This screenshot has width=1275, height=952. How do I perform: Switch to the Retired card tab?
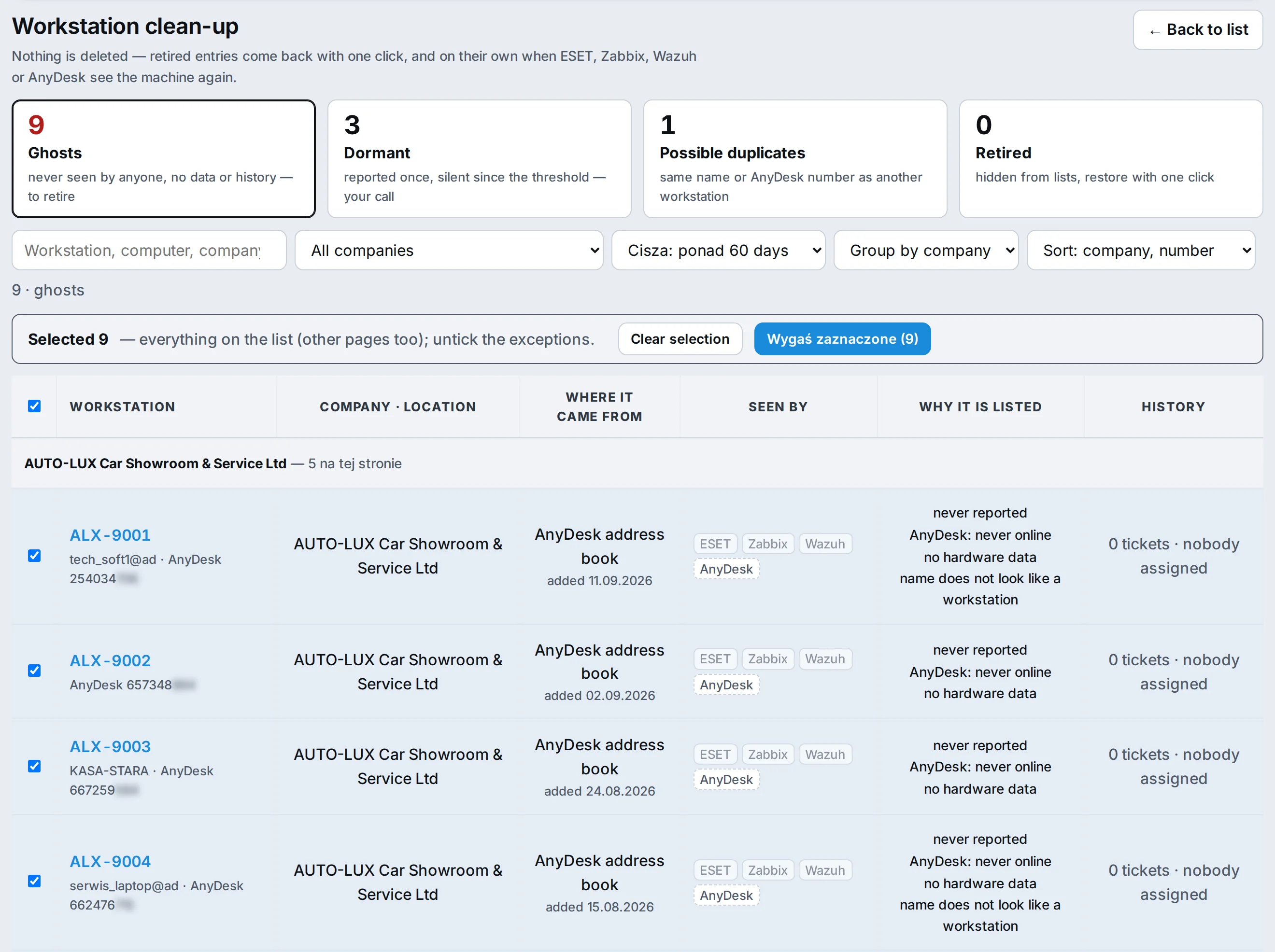coord(1111,159)
